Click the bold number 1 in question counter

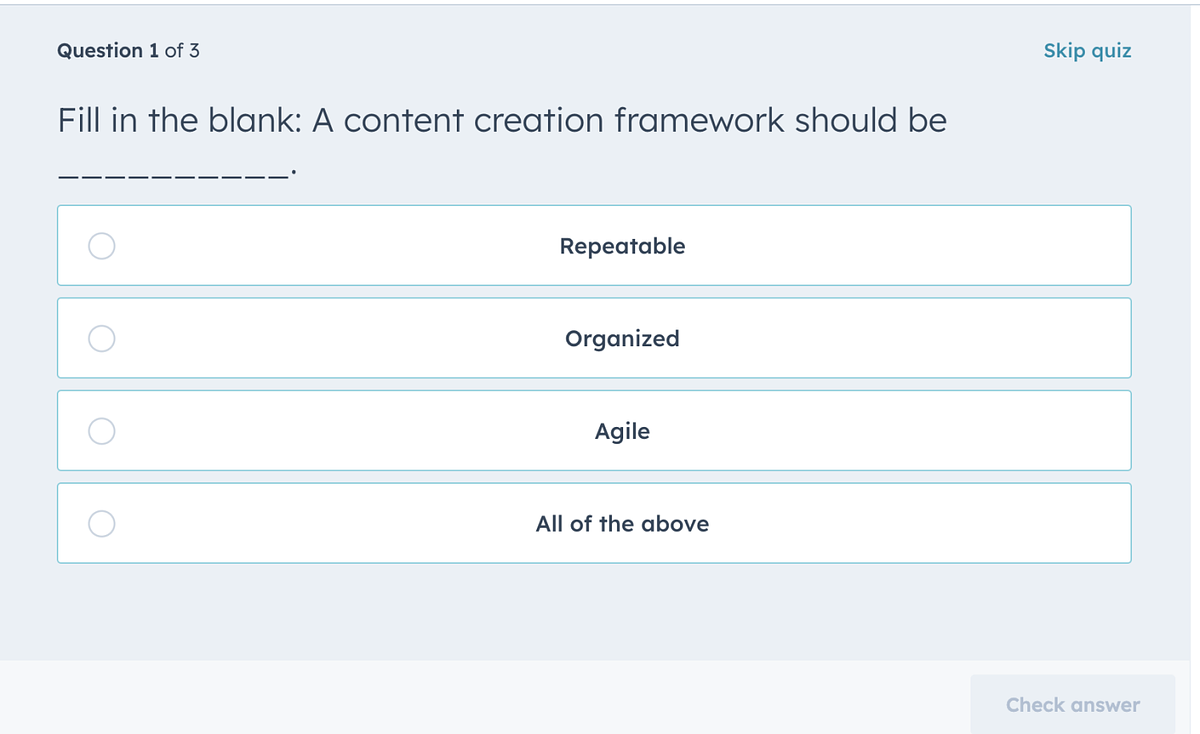click(153, 51)
